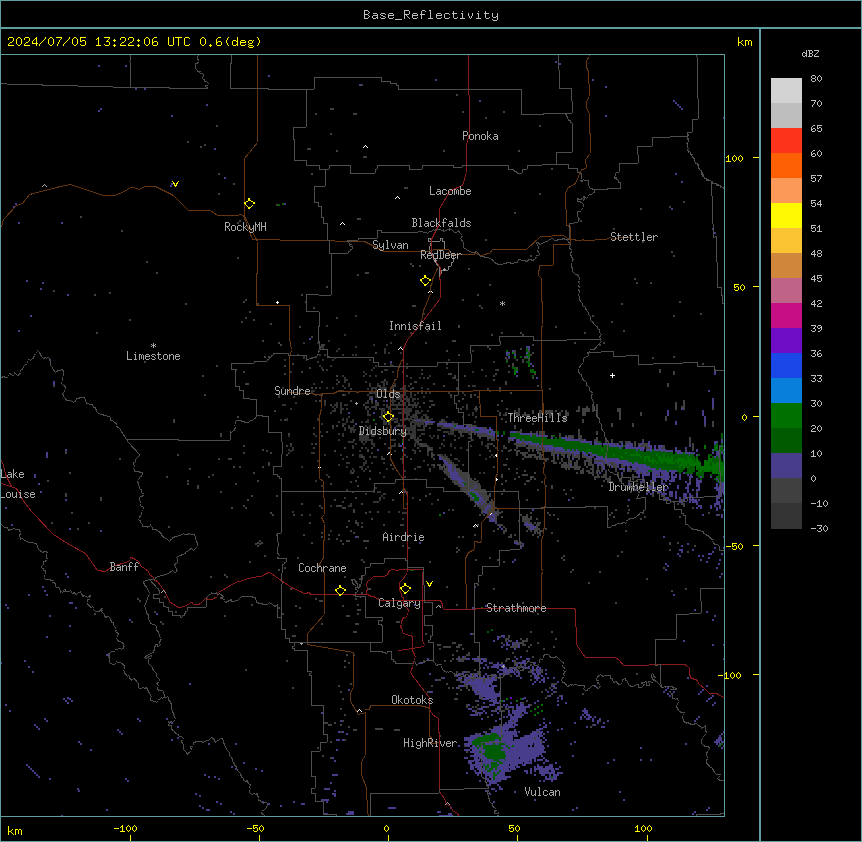
Task: Select the Banff label
Action: (124, 567)
